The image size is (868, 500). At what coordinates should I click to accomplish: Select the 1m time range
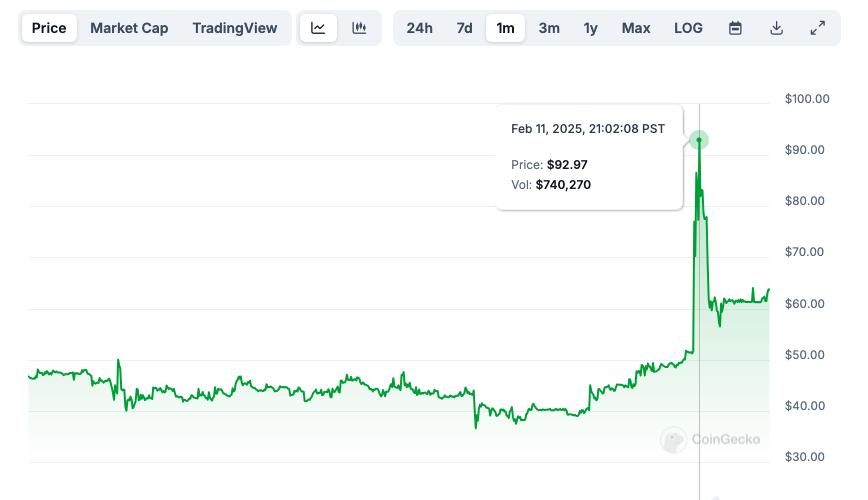tap(506, 28)
